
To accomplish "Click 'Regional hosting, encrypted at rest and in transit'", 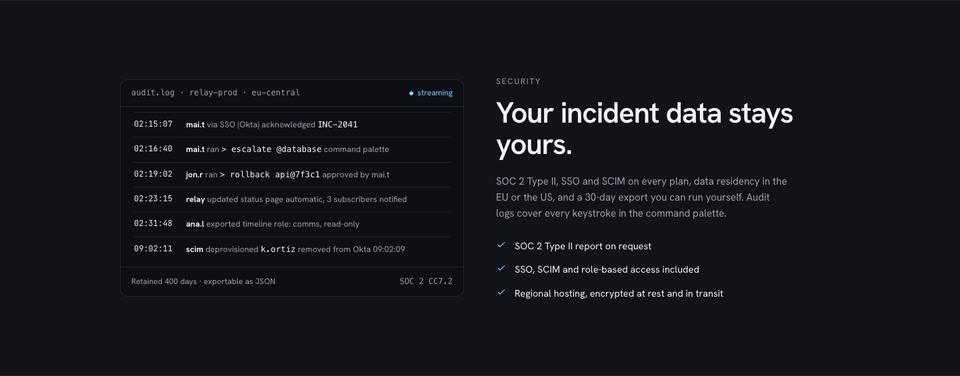I will pos(619,293).
